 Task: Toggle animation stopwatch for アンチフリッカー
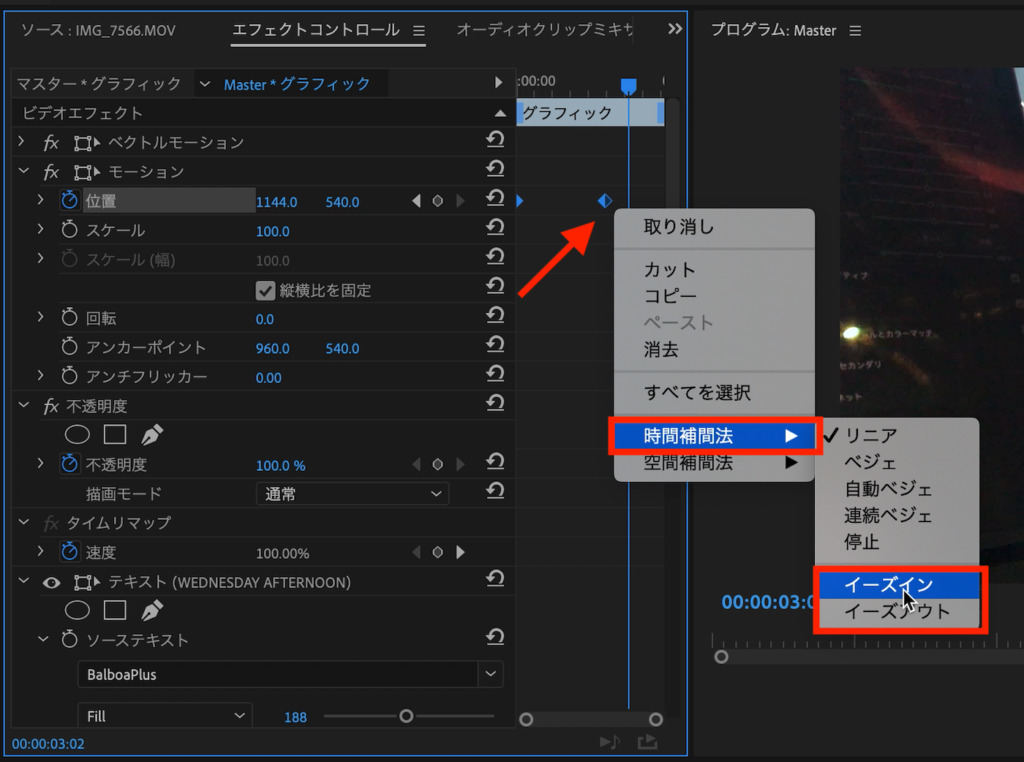69,375
